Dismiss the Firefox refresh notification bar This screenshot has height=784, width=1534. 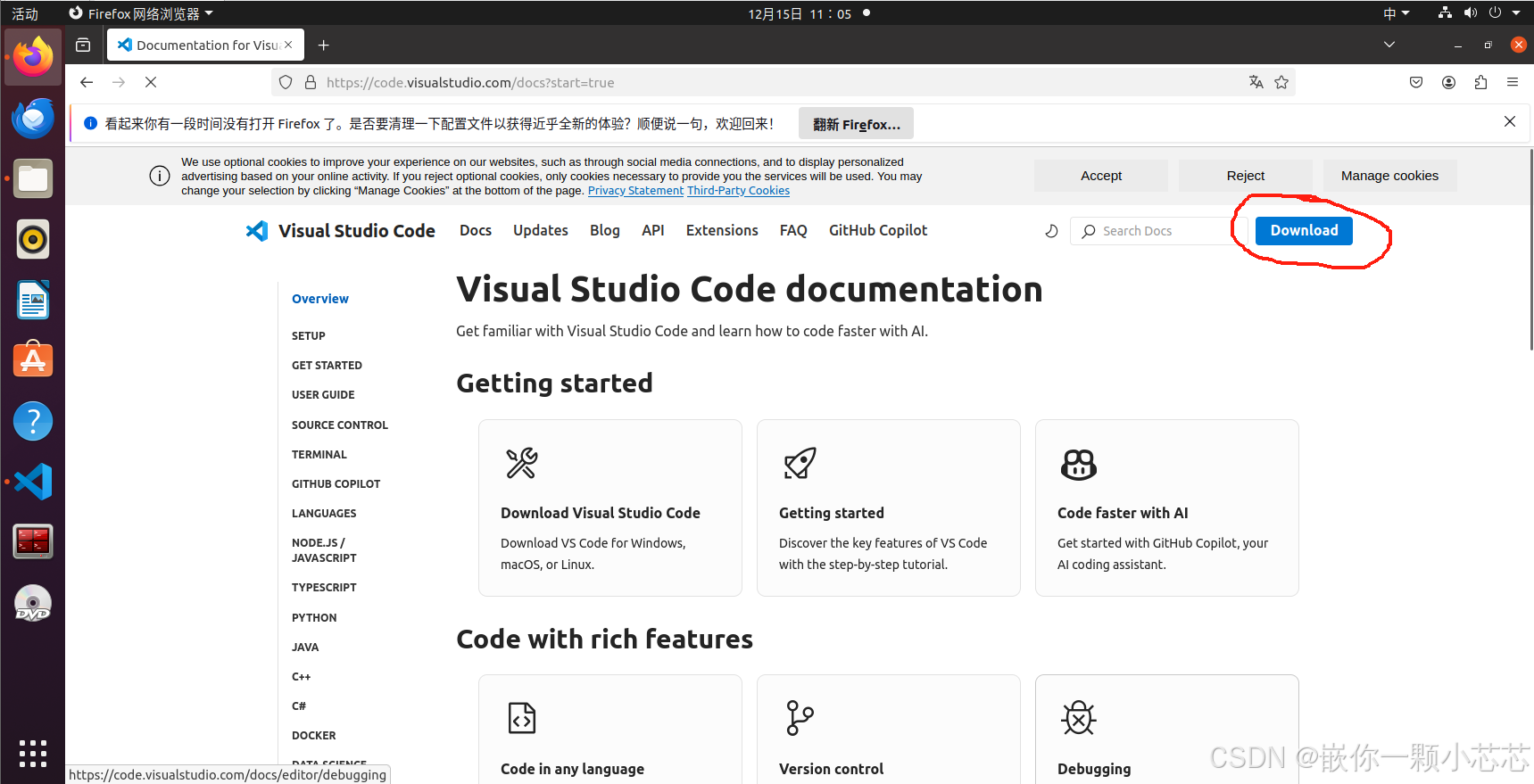[x=1510, y=121]
